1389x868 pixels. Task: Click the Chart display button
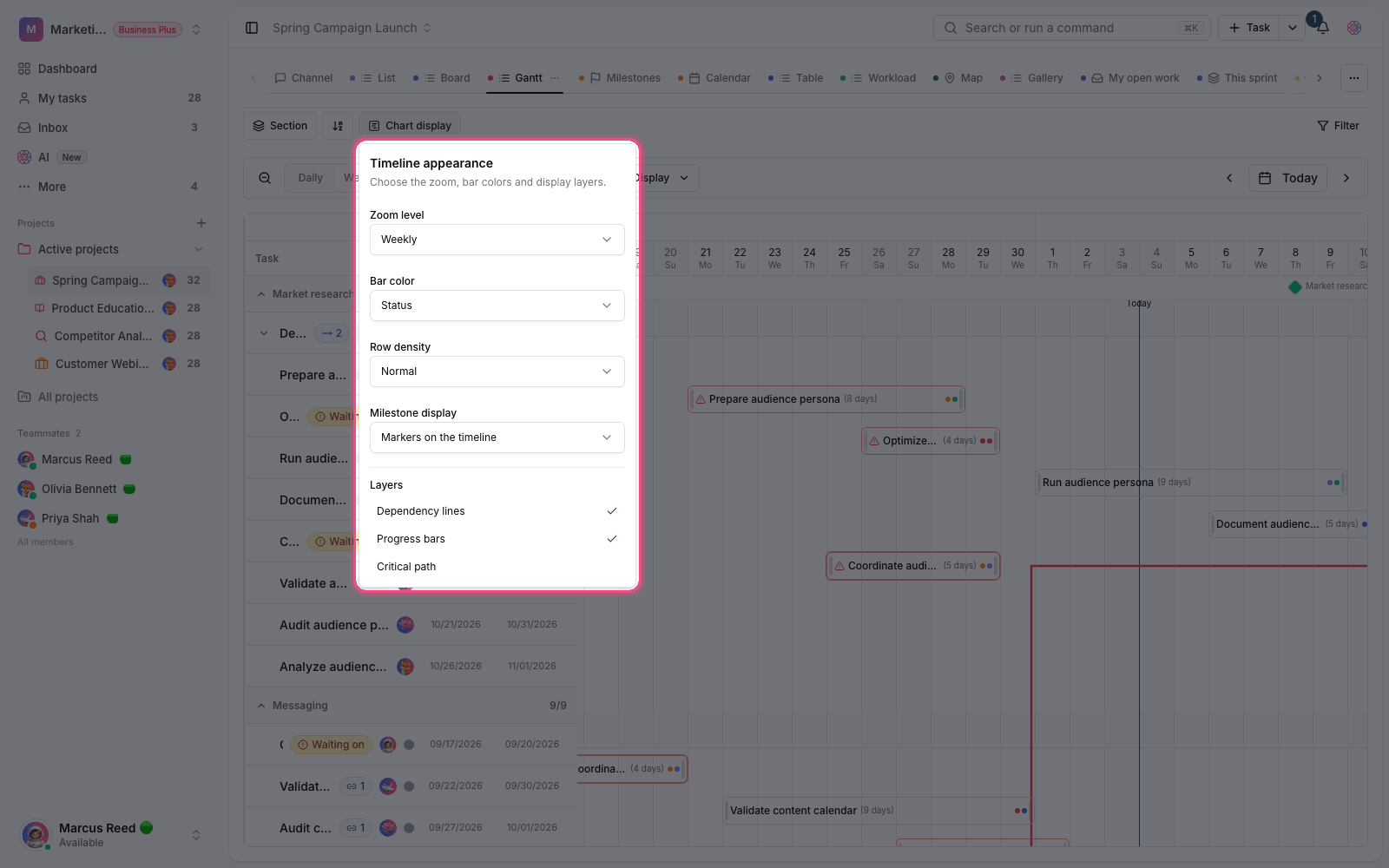410,126
